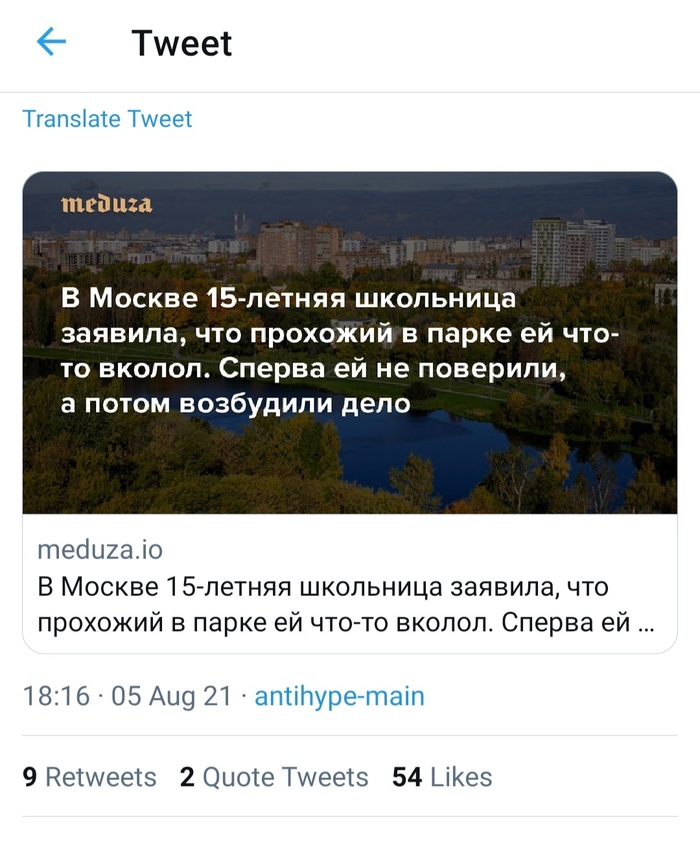700x843 pixels.
Task: Click the Translate Tweet link
Action: pyautogui.click(x=107, y=119)
